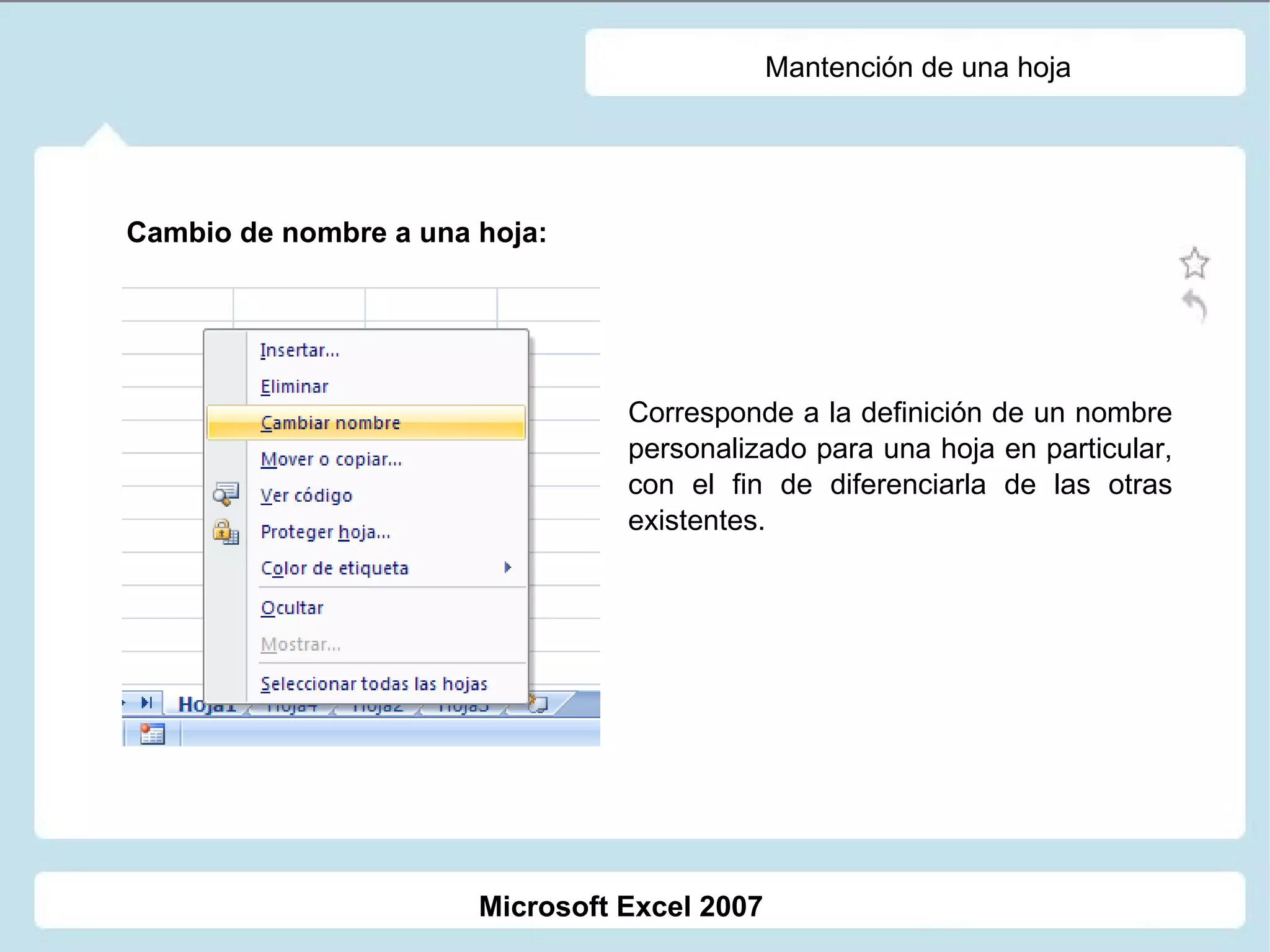Choose Proteger hoja... option
Screen dimensions: 1270x952
point(326,532)
